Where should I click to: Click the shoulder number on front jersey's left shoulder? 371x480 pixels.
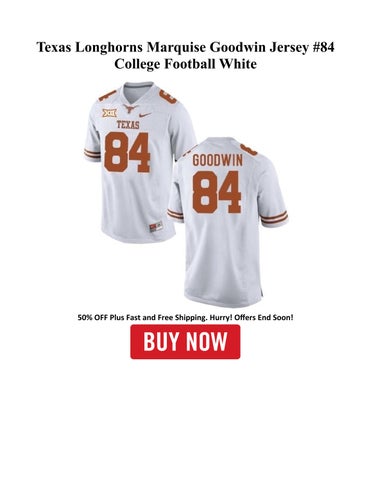point(107,95)
